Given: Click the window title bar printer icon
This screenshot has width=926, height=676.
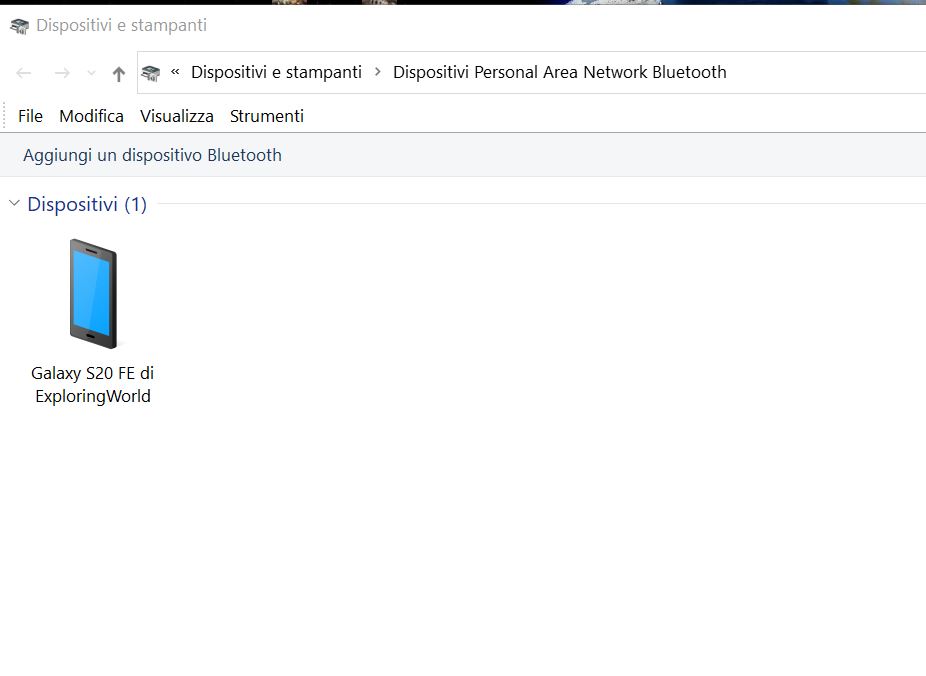Looking at the screenshot, I should click(x=19, y=26).
